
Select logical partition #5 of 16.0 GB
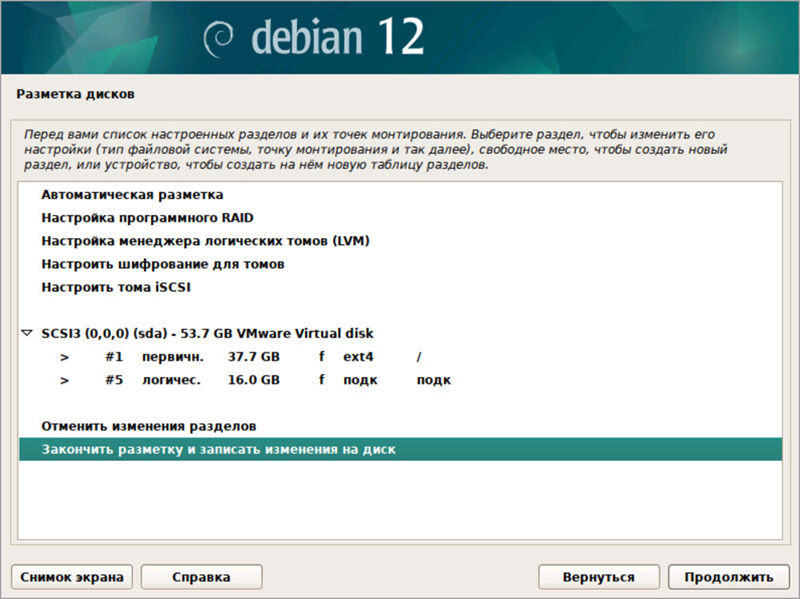tap(250, 380)
